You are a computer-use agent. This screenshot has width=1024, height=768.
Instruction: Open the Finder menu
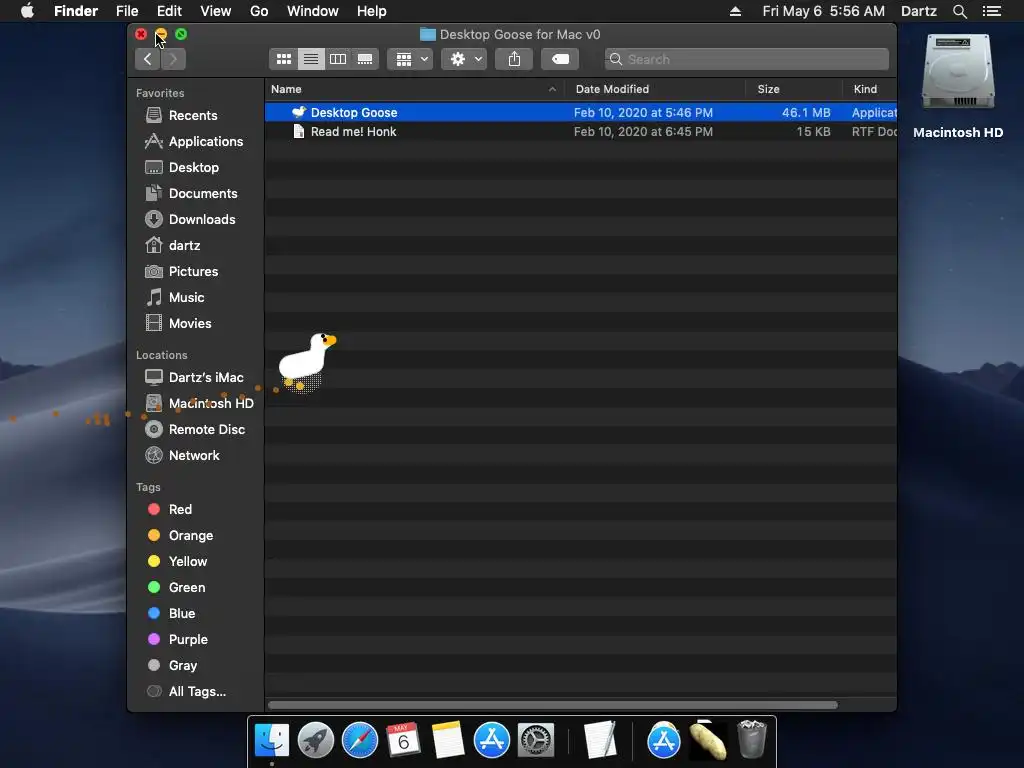point(76,11)
